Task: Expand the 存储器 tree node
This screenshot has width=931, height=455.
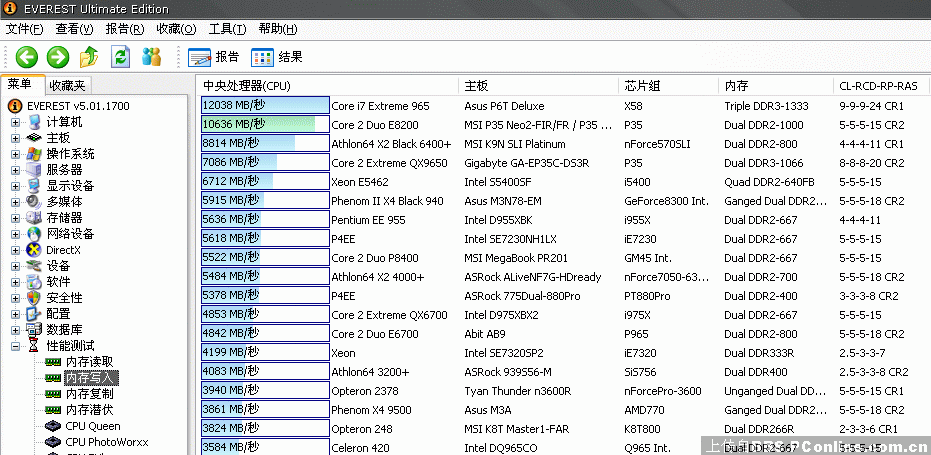Action: (15, 218)
